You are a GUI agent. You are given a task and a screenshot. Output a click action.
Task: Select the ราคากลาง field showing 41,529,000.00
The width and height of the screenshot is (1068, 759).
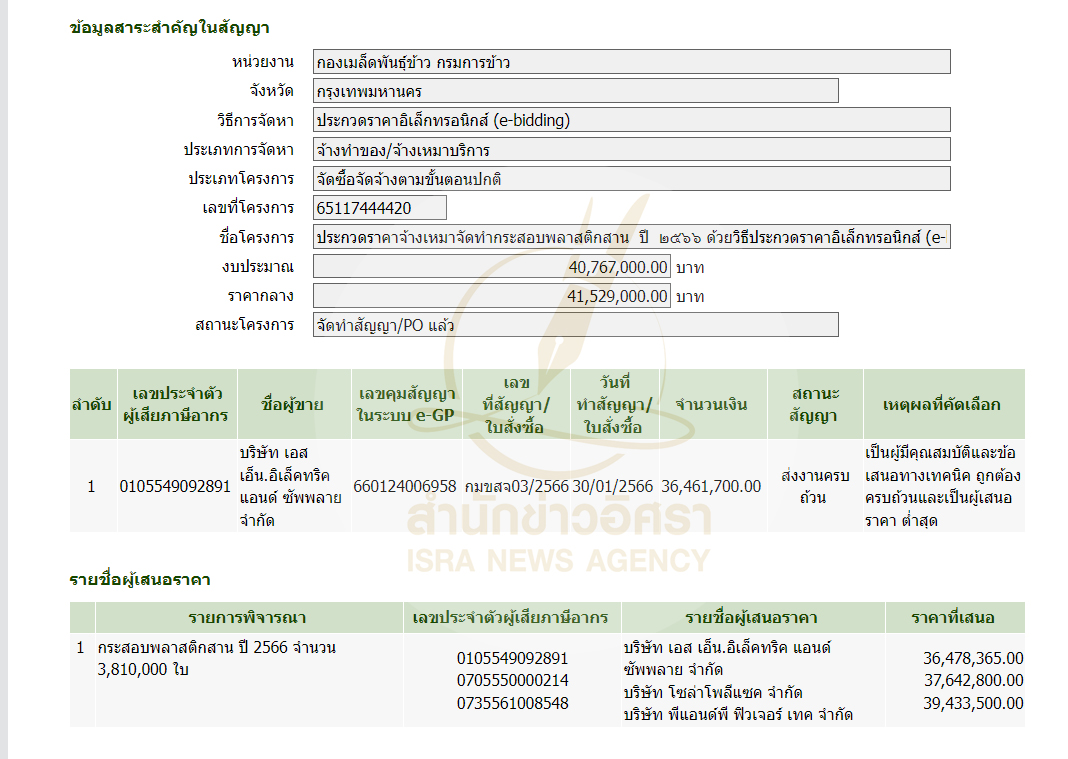[492, 296]
